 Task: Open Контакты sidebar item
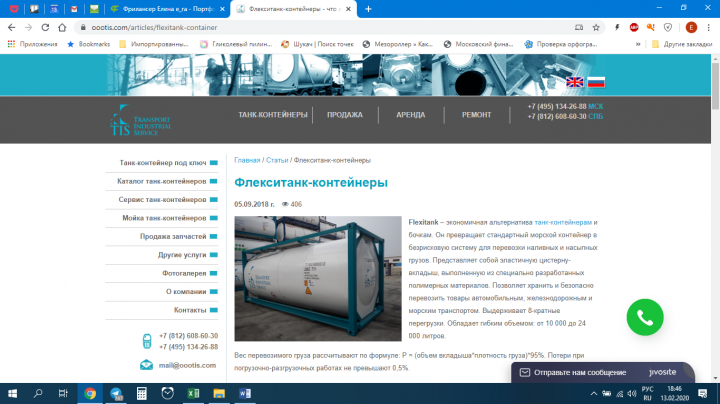pos(190,310)
